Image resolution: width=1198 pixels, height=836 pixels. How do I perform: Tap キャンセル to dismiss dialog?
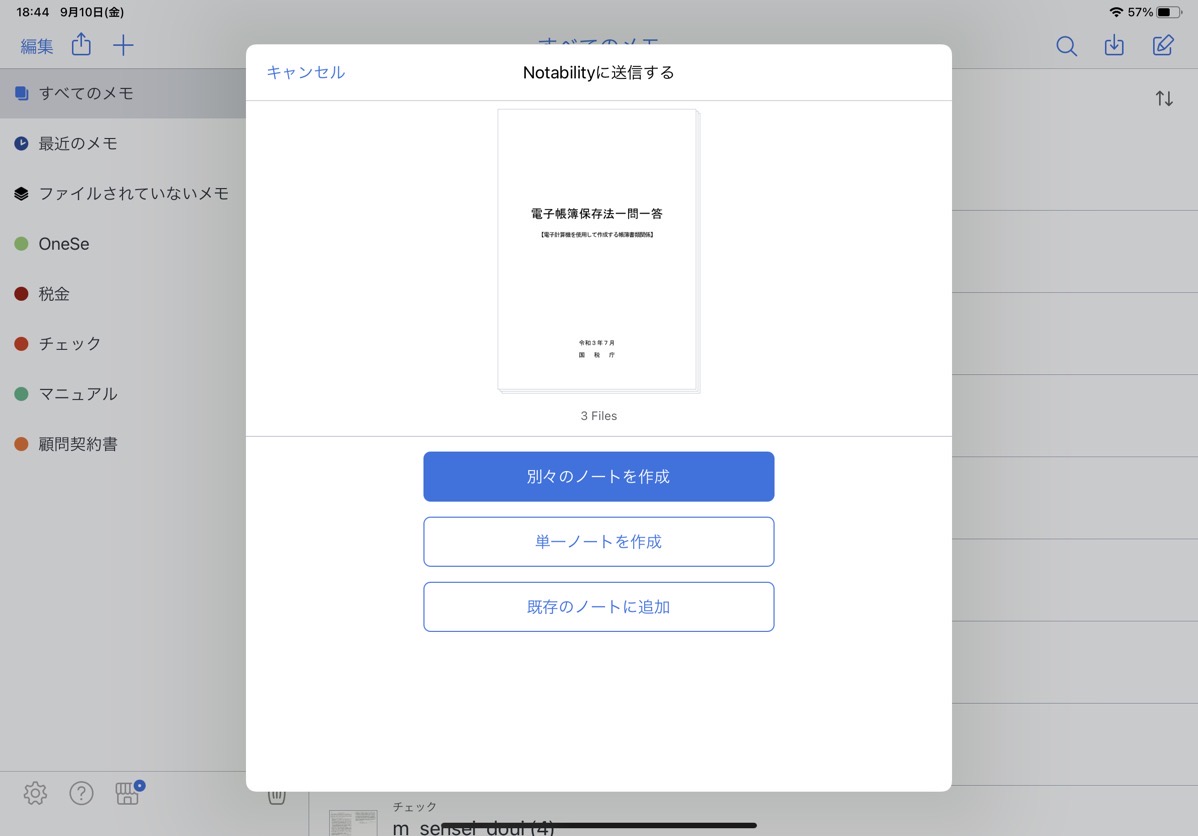[x=306, y=73]
